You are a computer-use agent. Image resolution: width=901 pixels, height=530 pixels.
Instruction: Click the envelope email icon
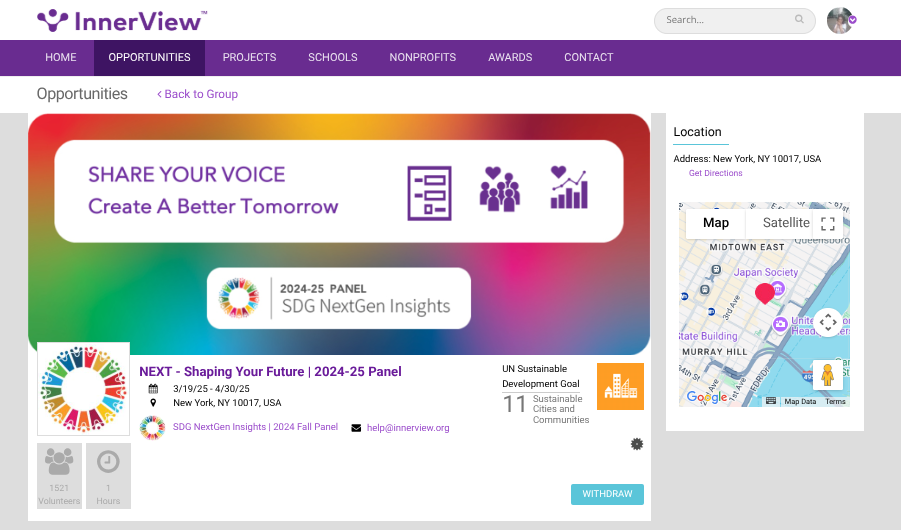pos(356,428)
